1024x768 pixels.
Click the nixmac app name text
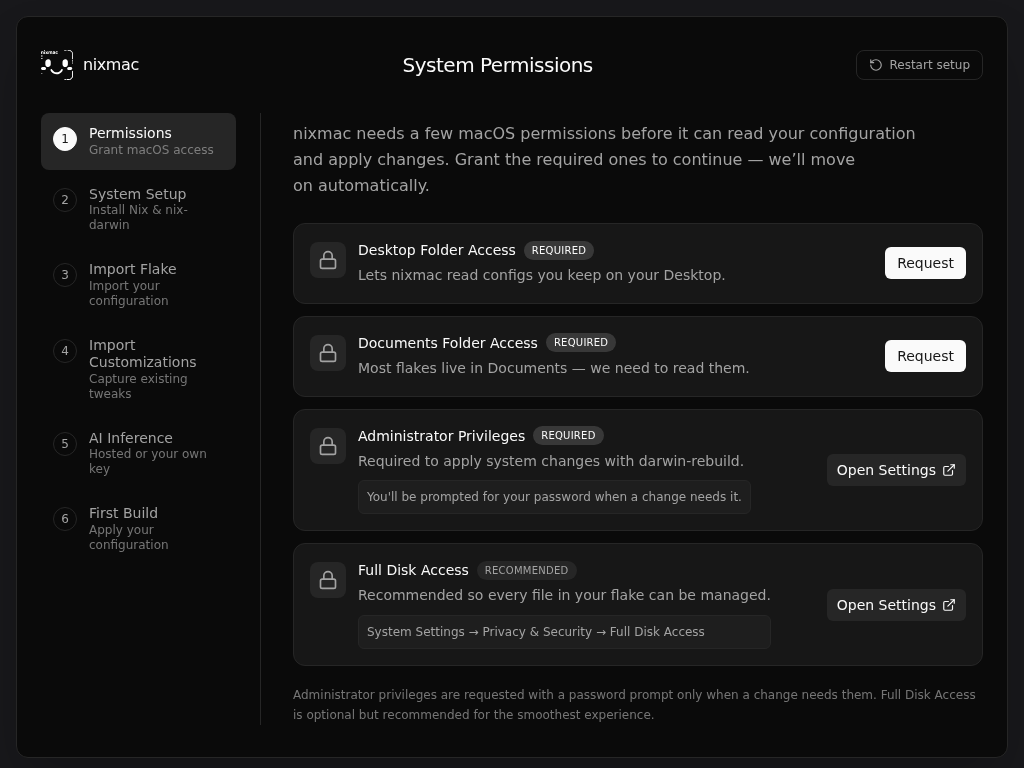point(111,65)
